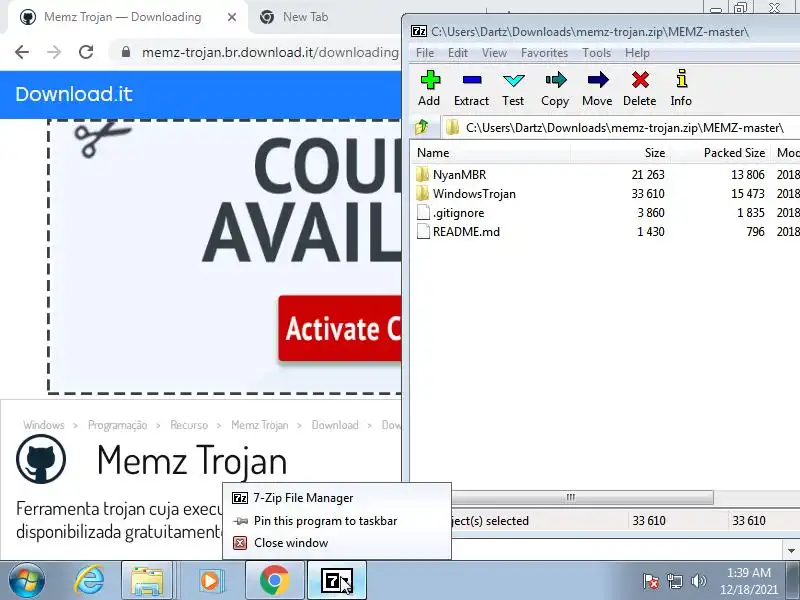Click the Windows breadcrumb link
This screenshot has width=800, height=600.
44,425
